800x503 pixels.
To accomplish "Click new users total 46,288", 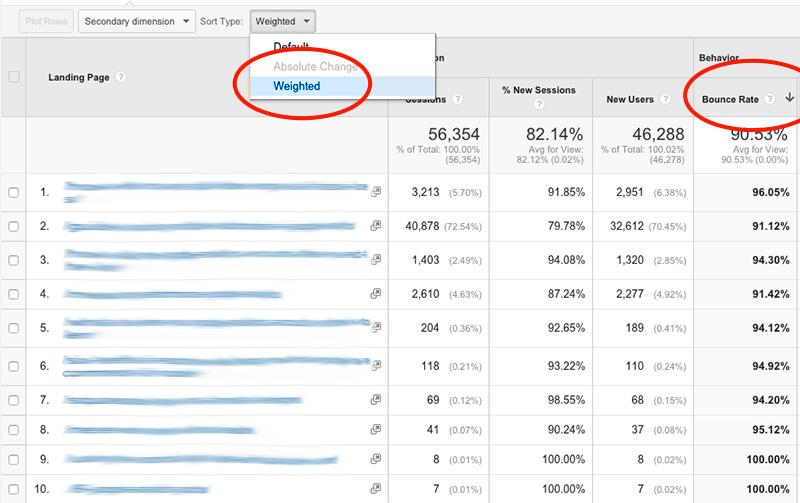I will click(658, 134).
